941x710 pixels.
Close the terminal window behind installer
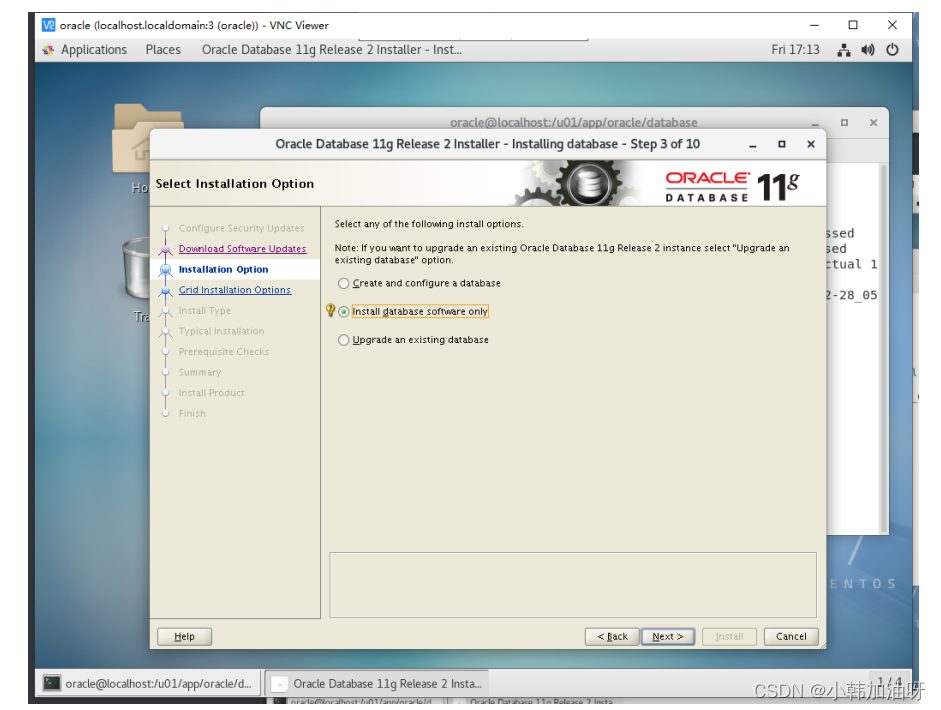pos(873,122)
